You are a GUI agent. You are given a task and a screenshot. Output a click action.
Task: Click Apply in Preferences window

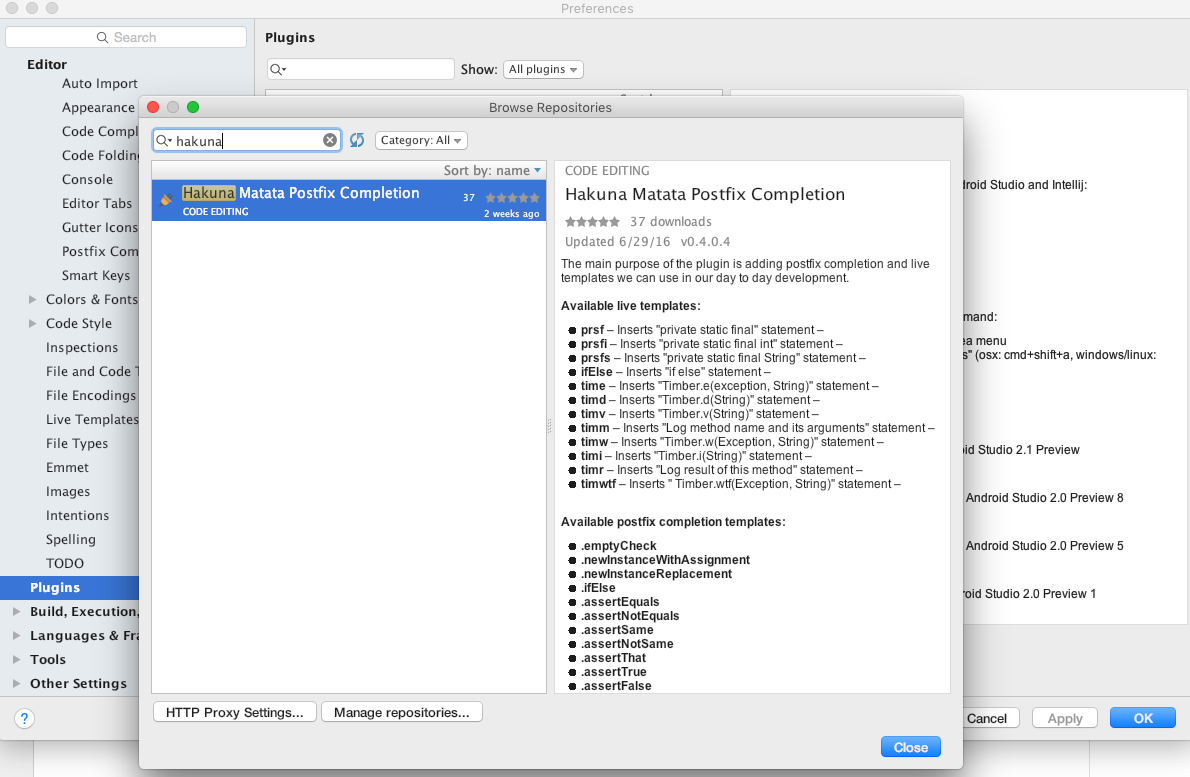pyautogui.click(x=1065, y=719)
